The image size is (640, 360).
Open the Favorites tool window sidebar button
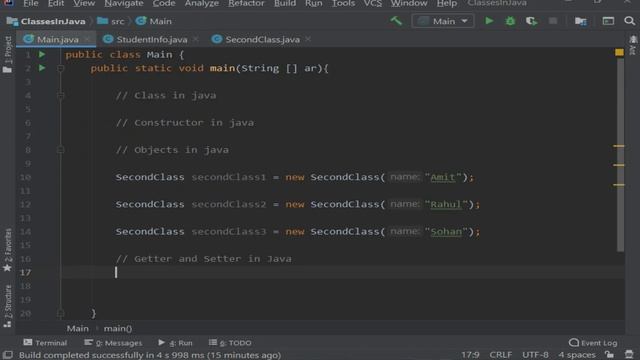click(7, 250)
